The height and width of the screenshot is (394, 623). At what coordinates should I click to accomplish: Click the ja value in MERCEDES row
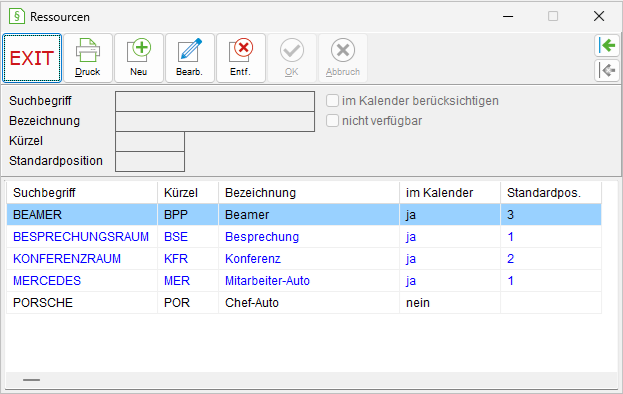click(x=450, y=281)
